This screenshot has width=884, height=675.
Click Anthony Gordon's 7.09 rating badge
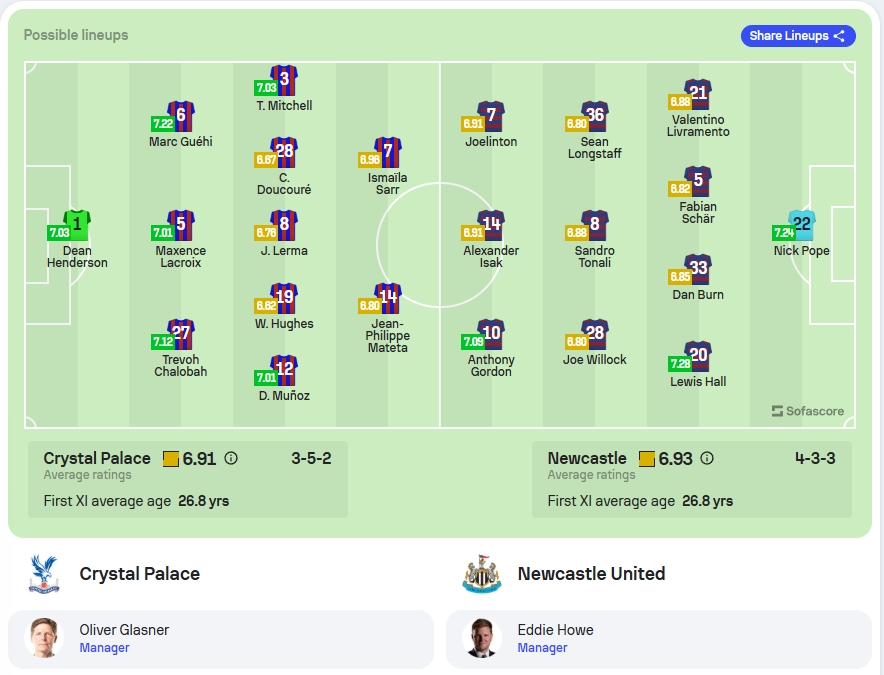coord(473,341)
